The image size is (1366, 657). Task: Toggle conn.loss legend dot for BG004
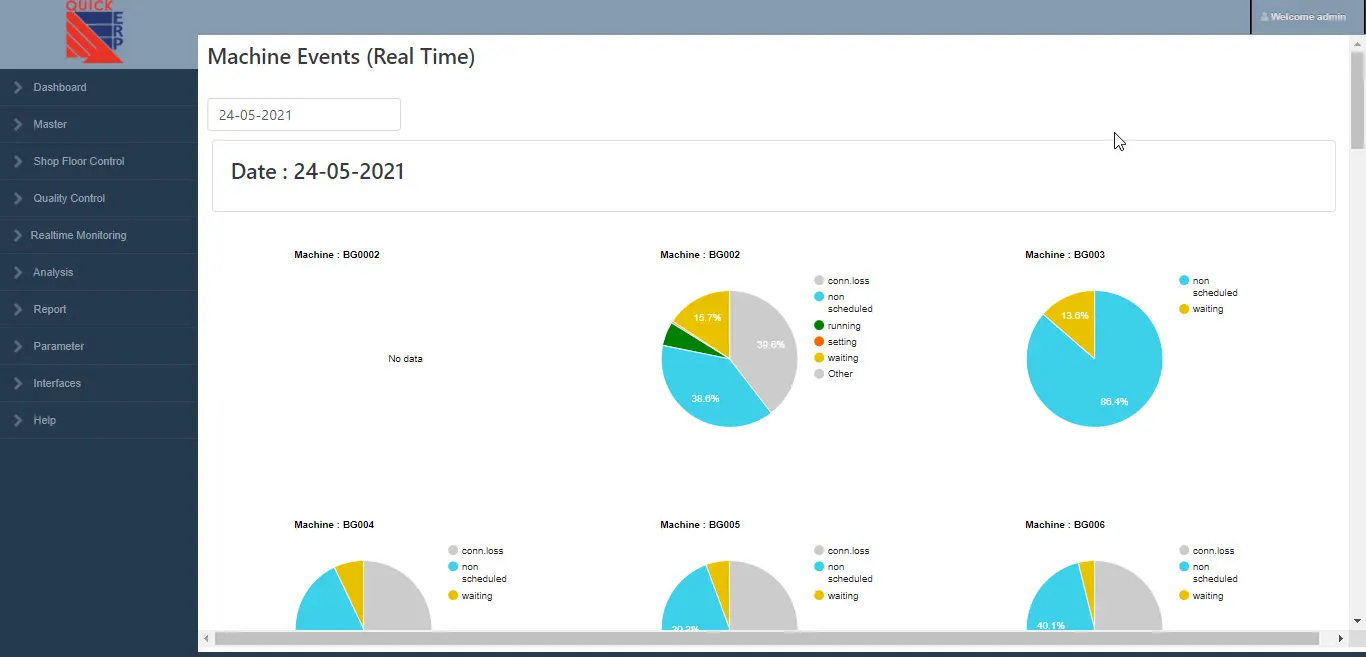click(x=453, y=551)
